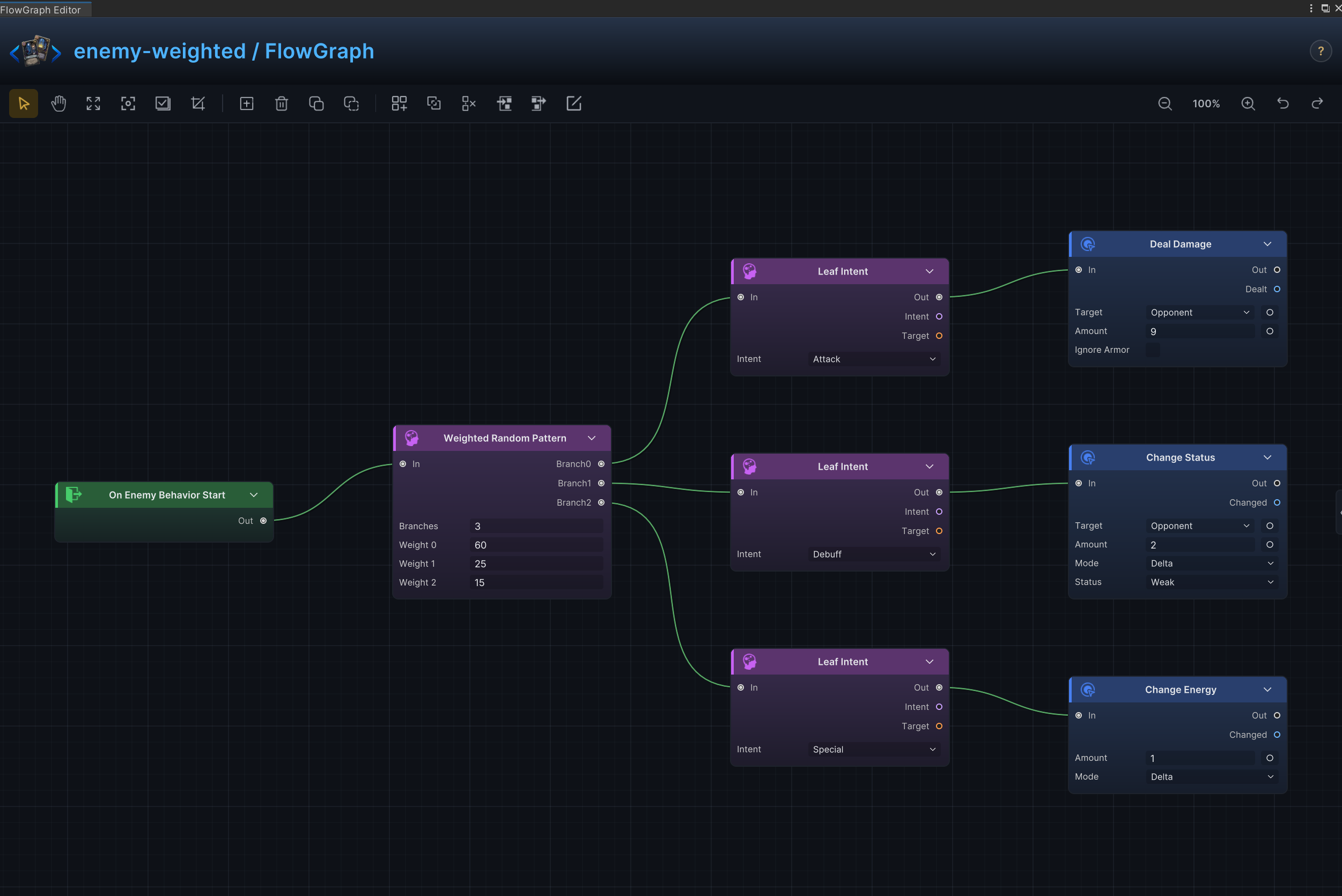This screenshot has width=1342, height=896.
Task: Click the Deal Damage Out port circle
Action: coord(1276,270)
